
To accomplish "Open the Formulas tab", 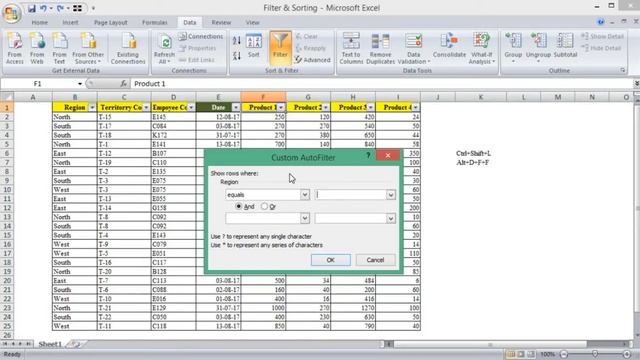I will coord(155,22).
